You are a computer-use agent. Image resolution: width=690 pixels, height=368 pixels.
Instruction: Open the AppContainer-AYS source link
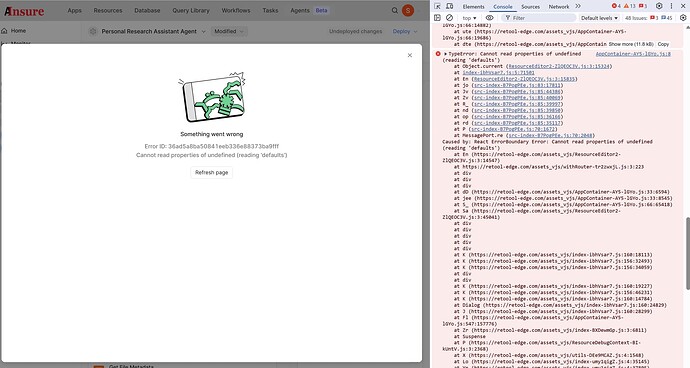coord(633,54)
